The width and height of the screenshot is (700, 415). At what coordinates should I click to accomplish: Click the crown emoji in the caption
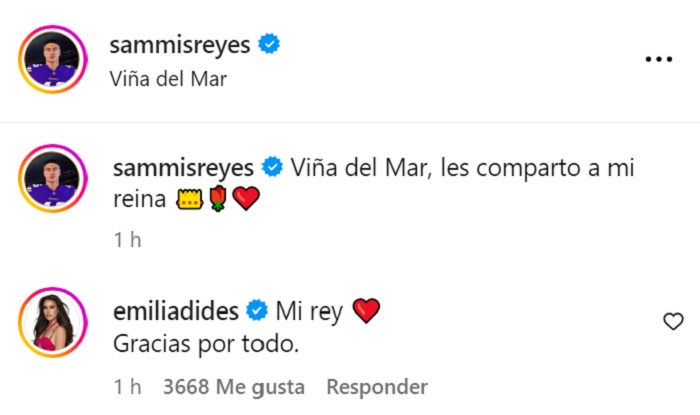pyautogui.click(x=190, y=200)
